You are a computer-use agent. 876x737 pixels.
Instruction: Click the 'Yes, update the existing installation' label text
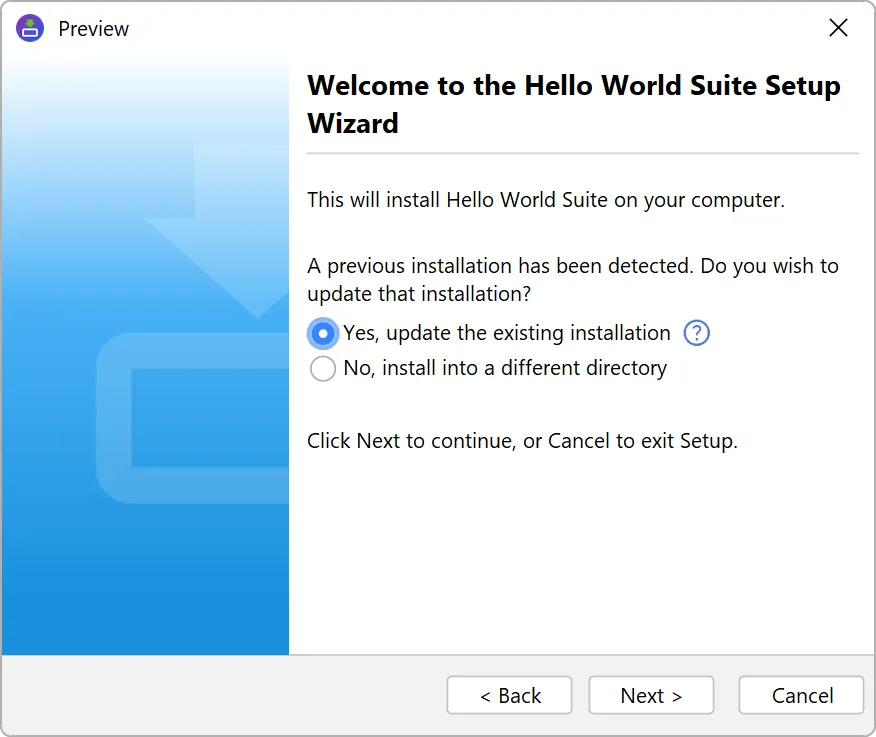506,333
